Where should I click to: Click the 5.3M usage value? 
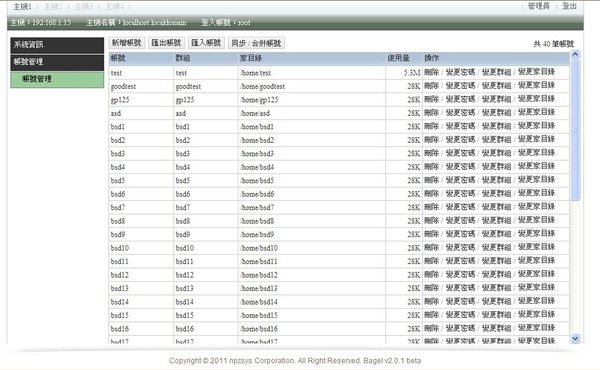412,73
